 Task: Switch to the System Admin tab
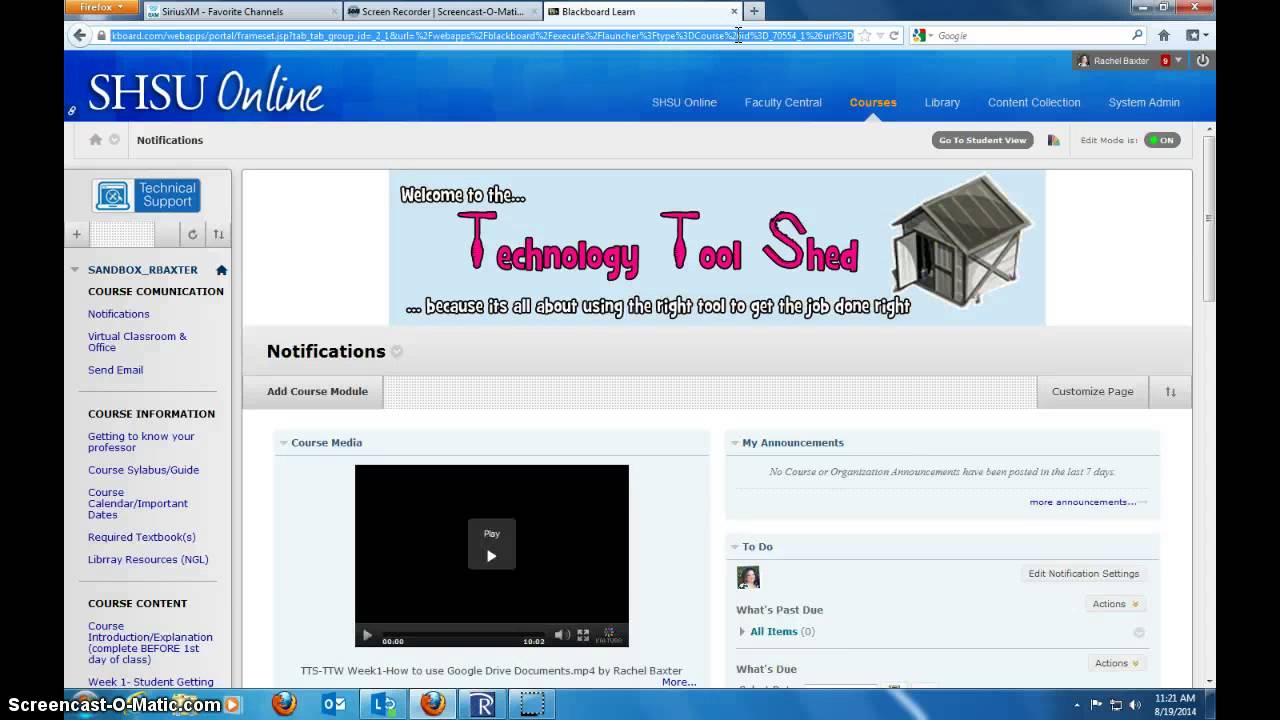pyautogui.click(x=1144, y=102)
